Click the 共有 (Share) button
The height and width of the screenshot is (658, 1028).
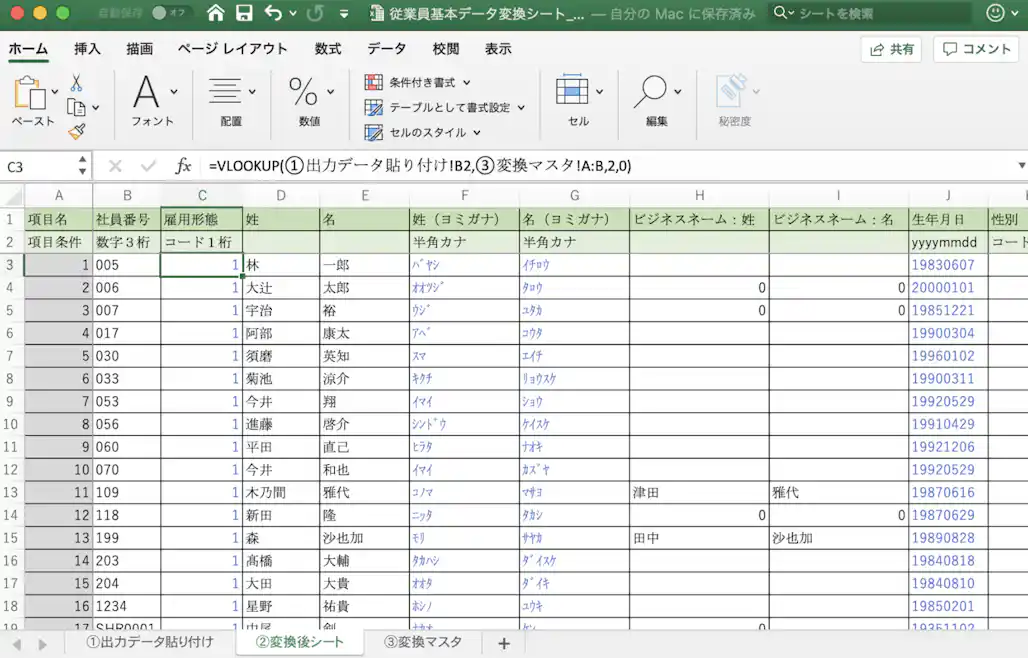(890, 48)
